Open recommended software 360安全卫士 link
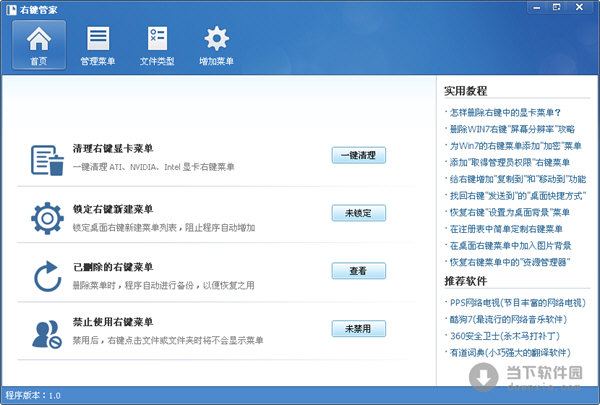The image size is (600, 405). [x=505, y=336]
